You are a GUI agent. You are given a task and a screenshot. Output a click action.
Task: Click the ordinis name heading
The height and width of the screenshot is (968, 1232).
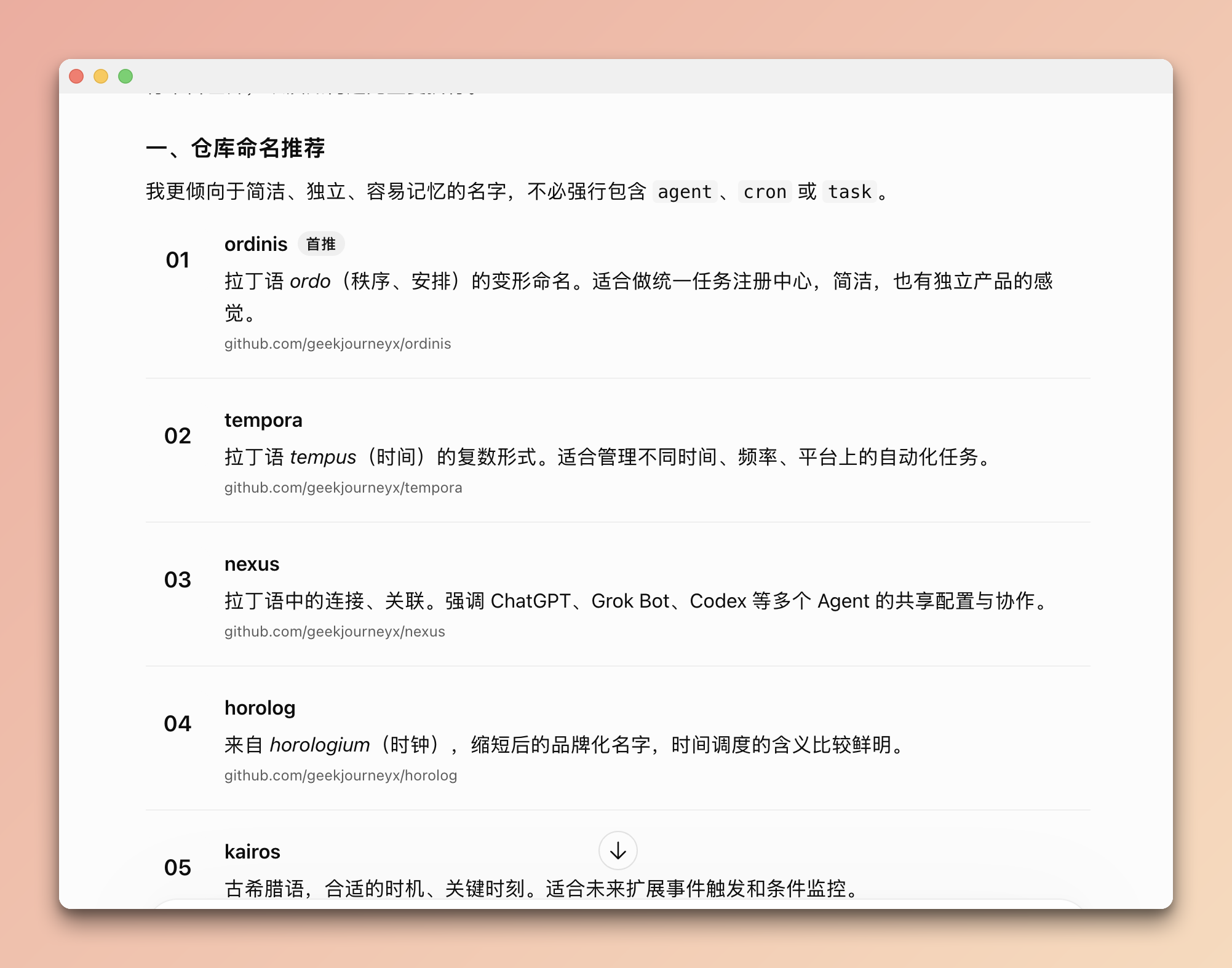[x=256, y=244]
